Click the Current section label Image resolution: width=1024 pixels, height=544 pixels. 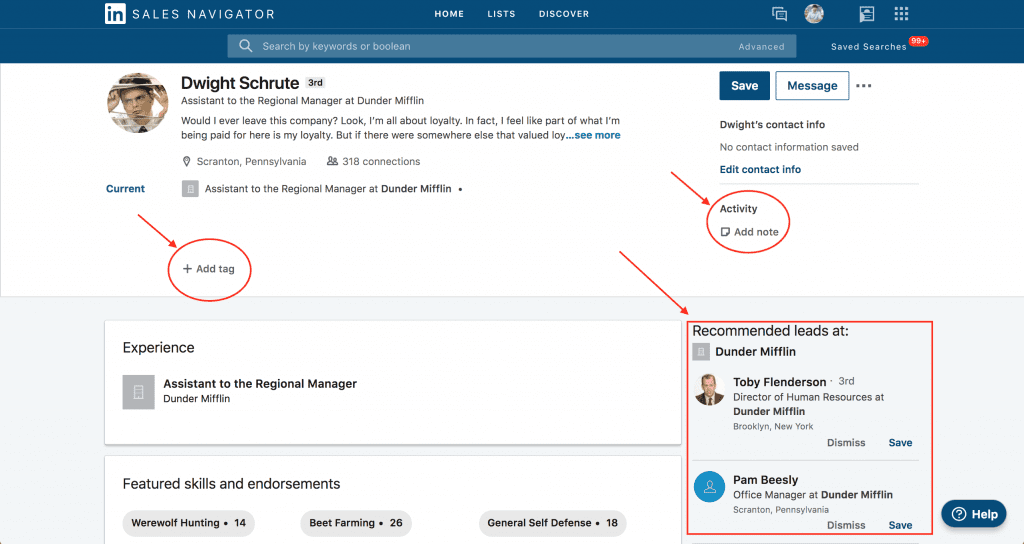click(x=125, y=189)
